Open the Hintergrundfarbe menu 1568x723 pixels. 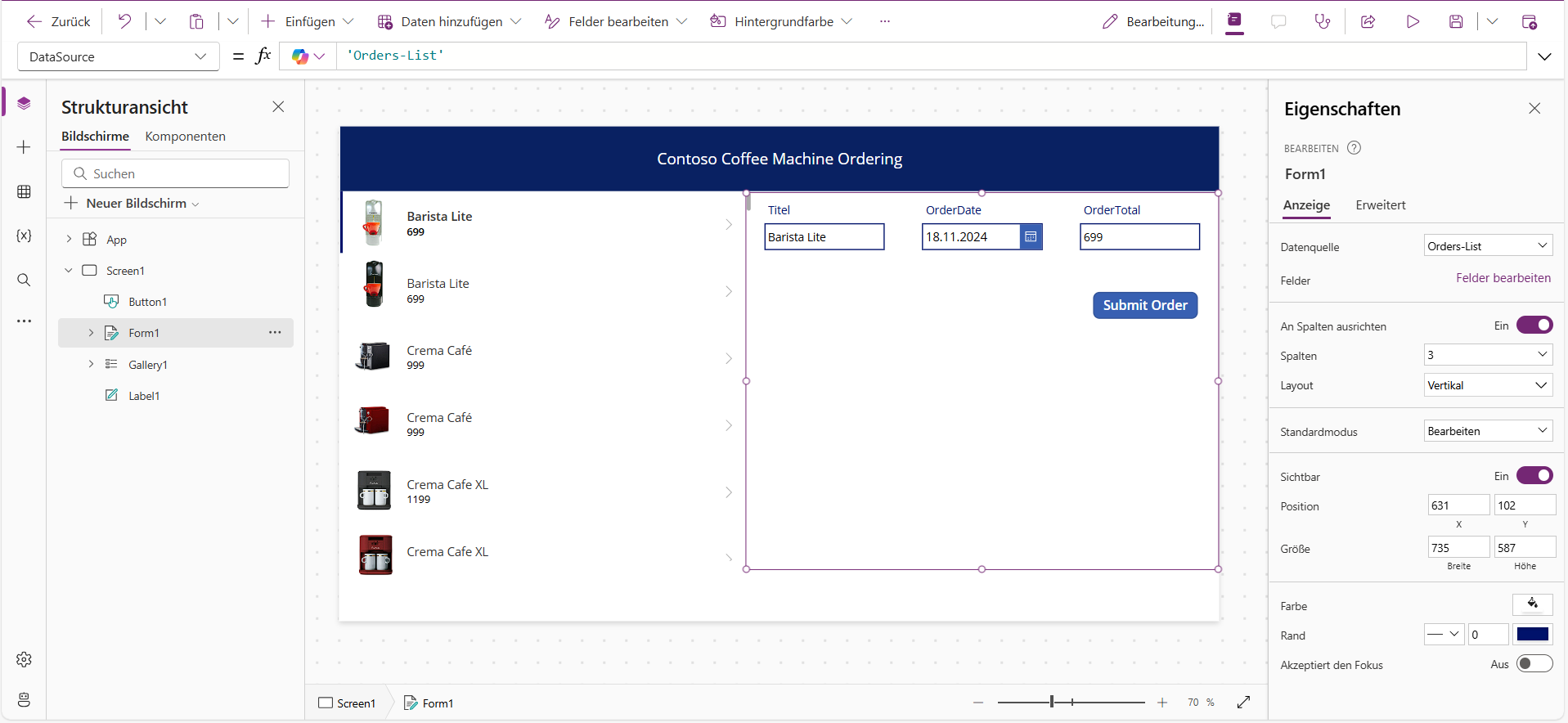[781, 22]
